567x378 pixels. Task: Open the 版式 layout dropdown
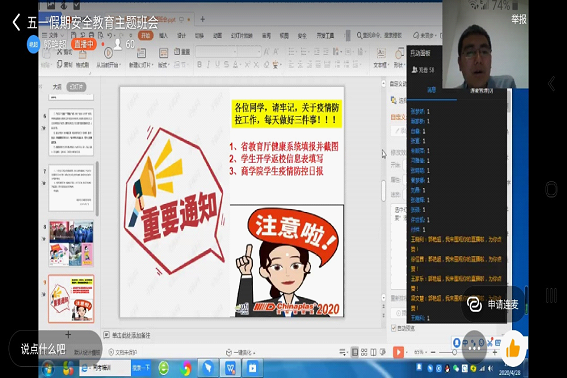163,65
